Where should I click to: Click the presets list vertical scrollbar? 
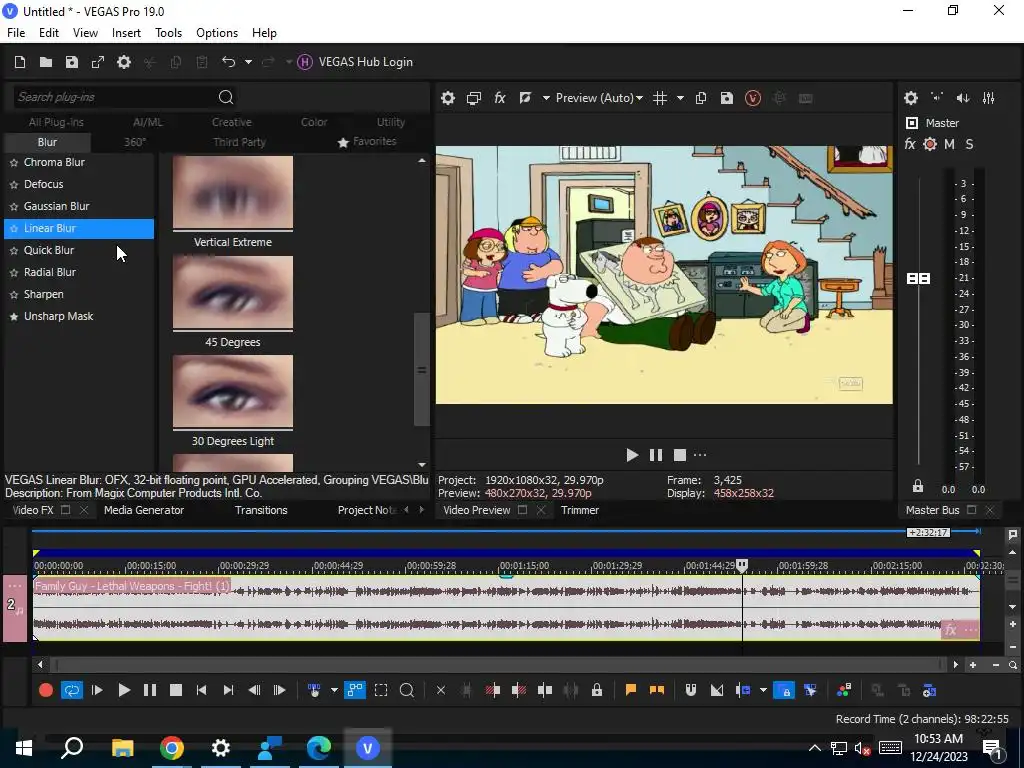(422, 369)
